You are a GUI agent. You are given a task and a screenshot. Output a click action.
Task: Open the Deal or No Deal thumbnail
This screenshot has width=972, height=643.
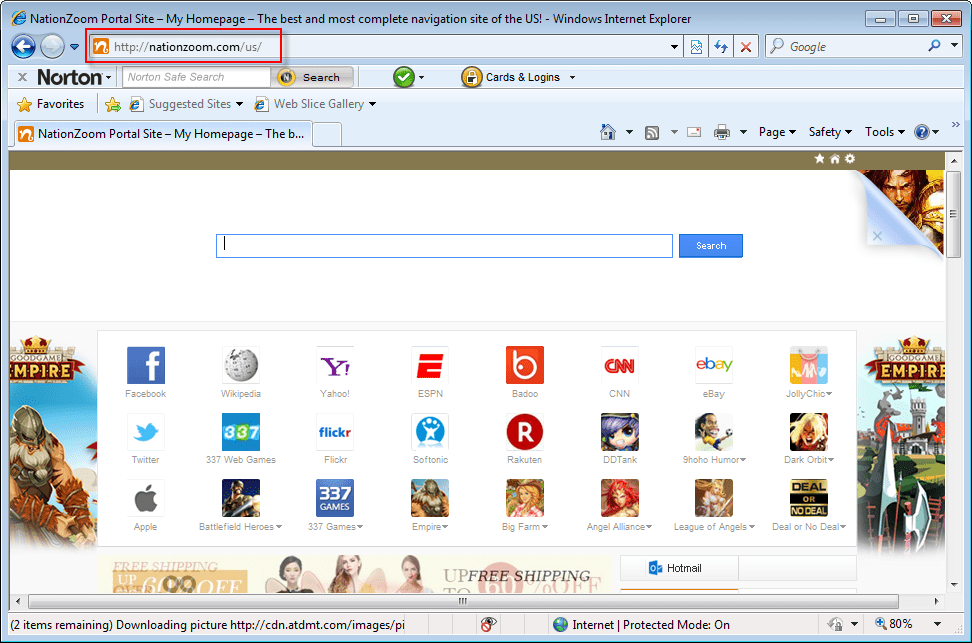point(808,498)
